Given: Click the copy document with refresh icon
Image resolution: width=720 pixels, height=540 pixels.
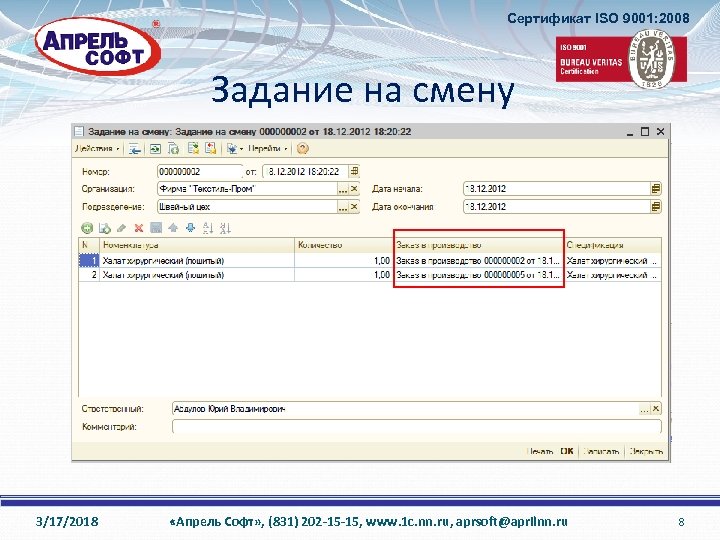Looking at the screenshot, I should pyautogui.click(x=174, y=149).
